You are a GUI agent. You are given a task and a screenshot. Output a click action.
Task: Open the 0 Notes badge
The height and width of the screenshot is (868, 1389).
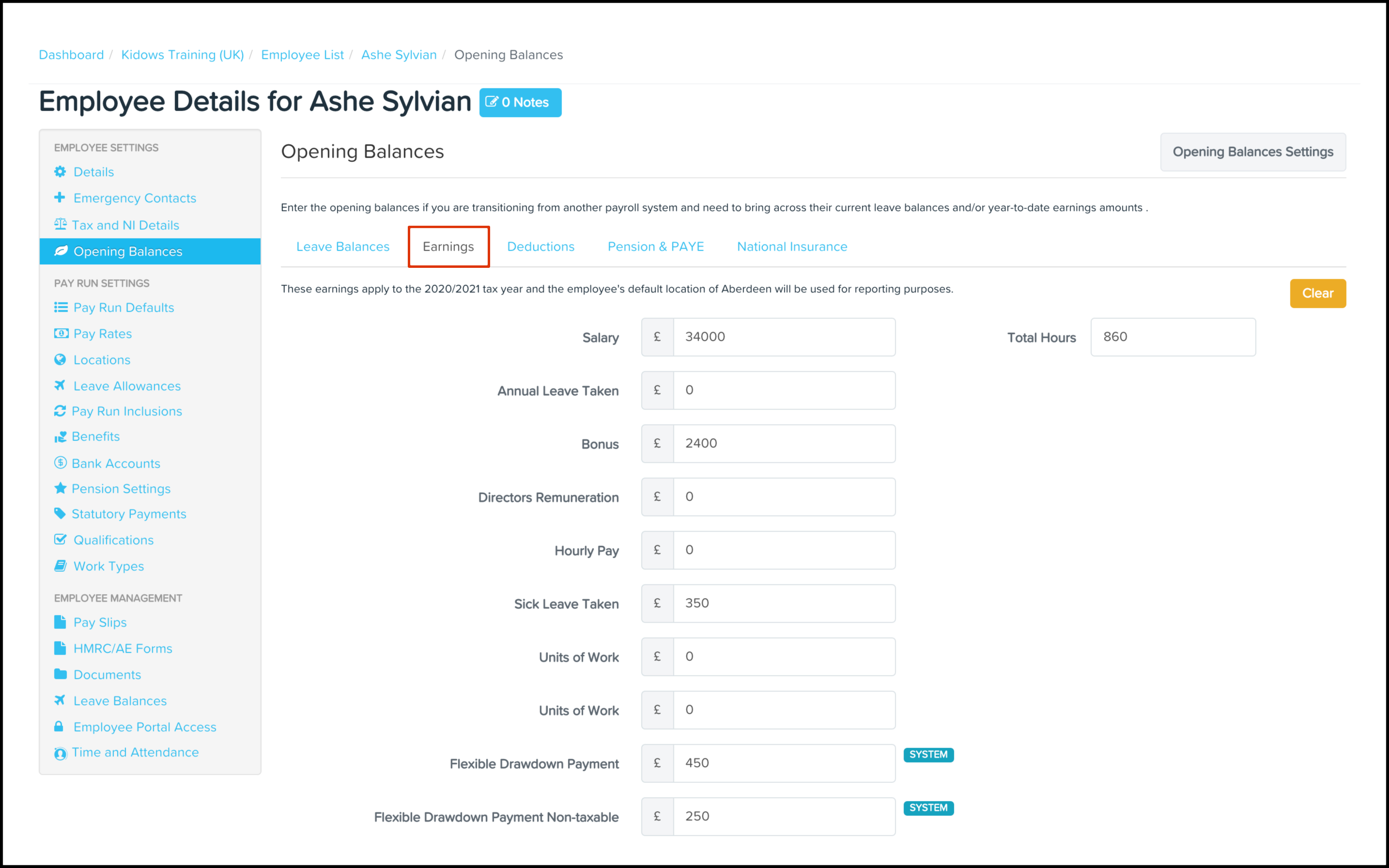(x=520, y=103)
